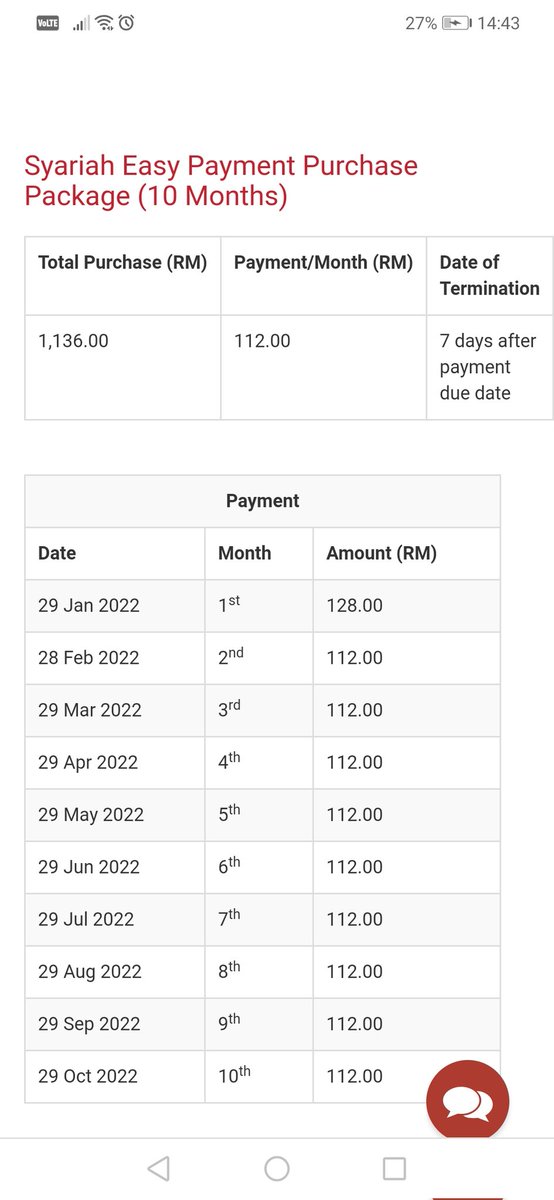
Task: Click the Date of Termination header
Action: click(x=489, y=275)
